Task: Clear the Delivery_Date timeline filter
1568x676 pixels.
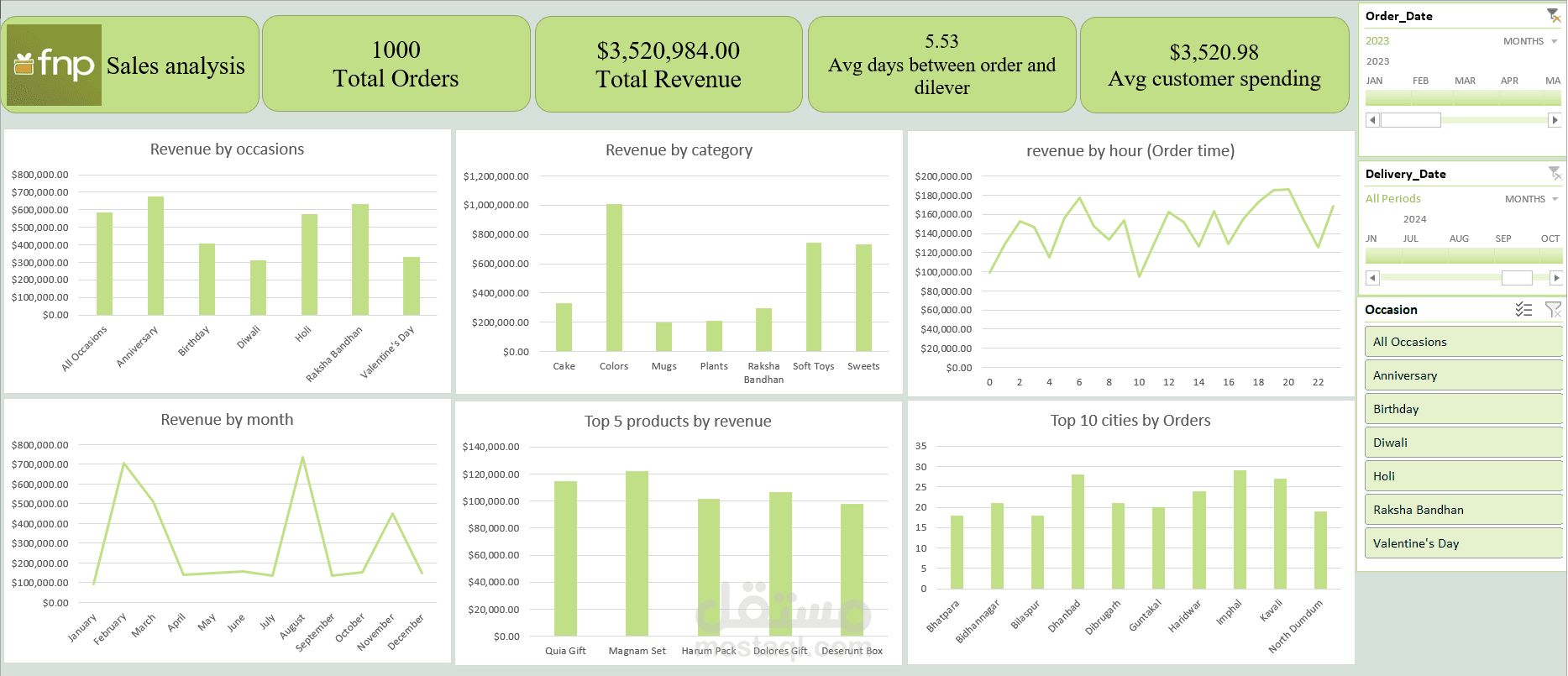Action: [x=1555, y=173]
